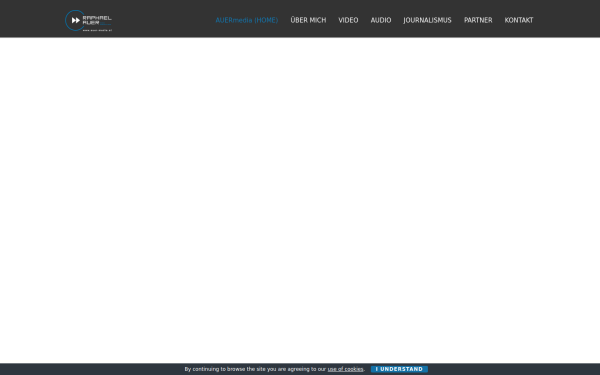
Task: Open the PARTNER page
Action: (x=478, y=20)
